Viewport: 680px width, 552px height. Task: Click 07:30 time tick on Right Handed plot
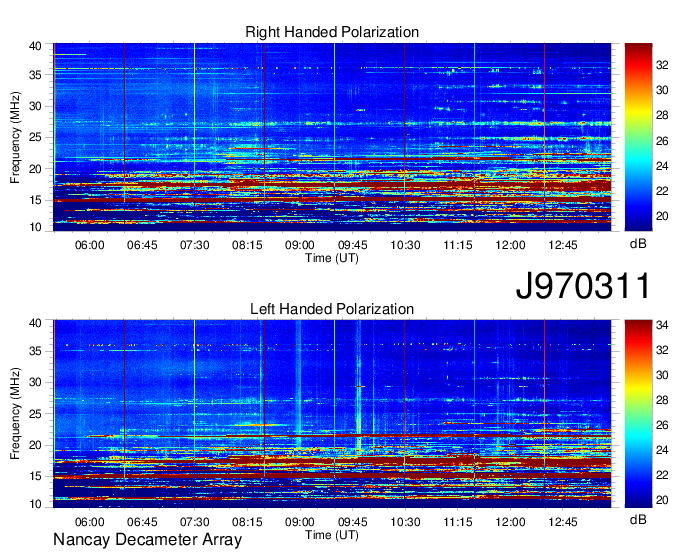[x=194, y=245]
